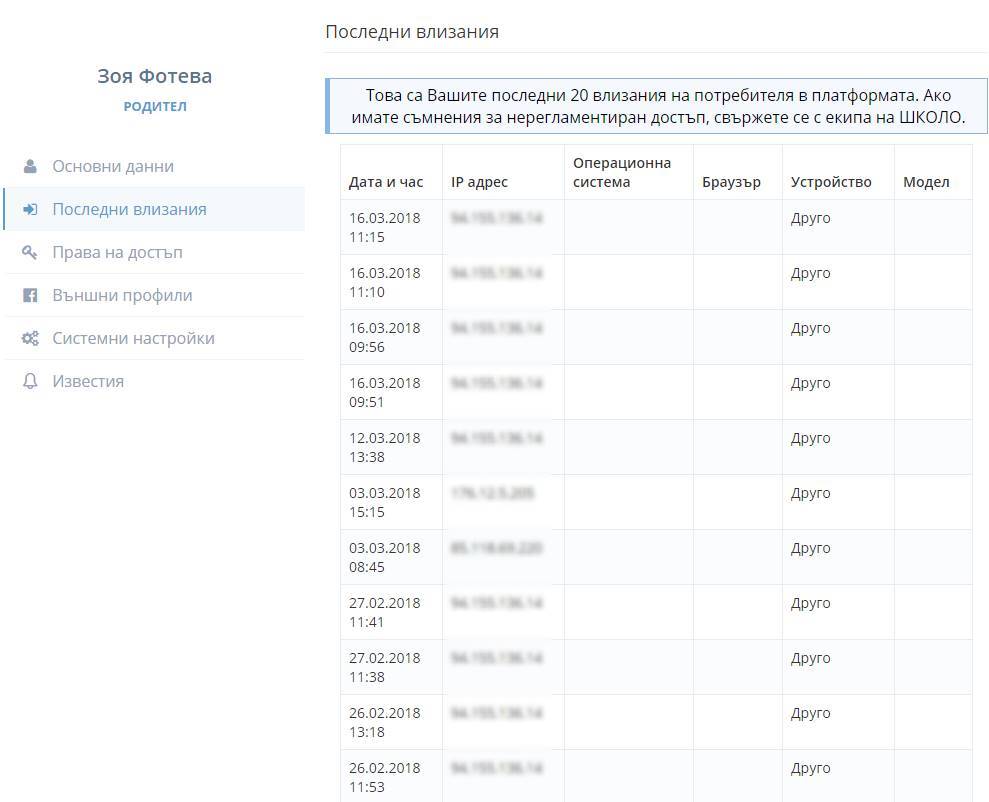Image resolution: width=989 pixels, height=802 pixels.
Task: Click the Операционна система column header
Action: point(621,172)
